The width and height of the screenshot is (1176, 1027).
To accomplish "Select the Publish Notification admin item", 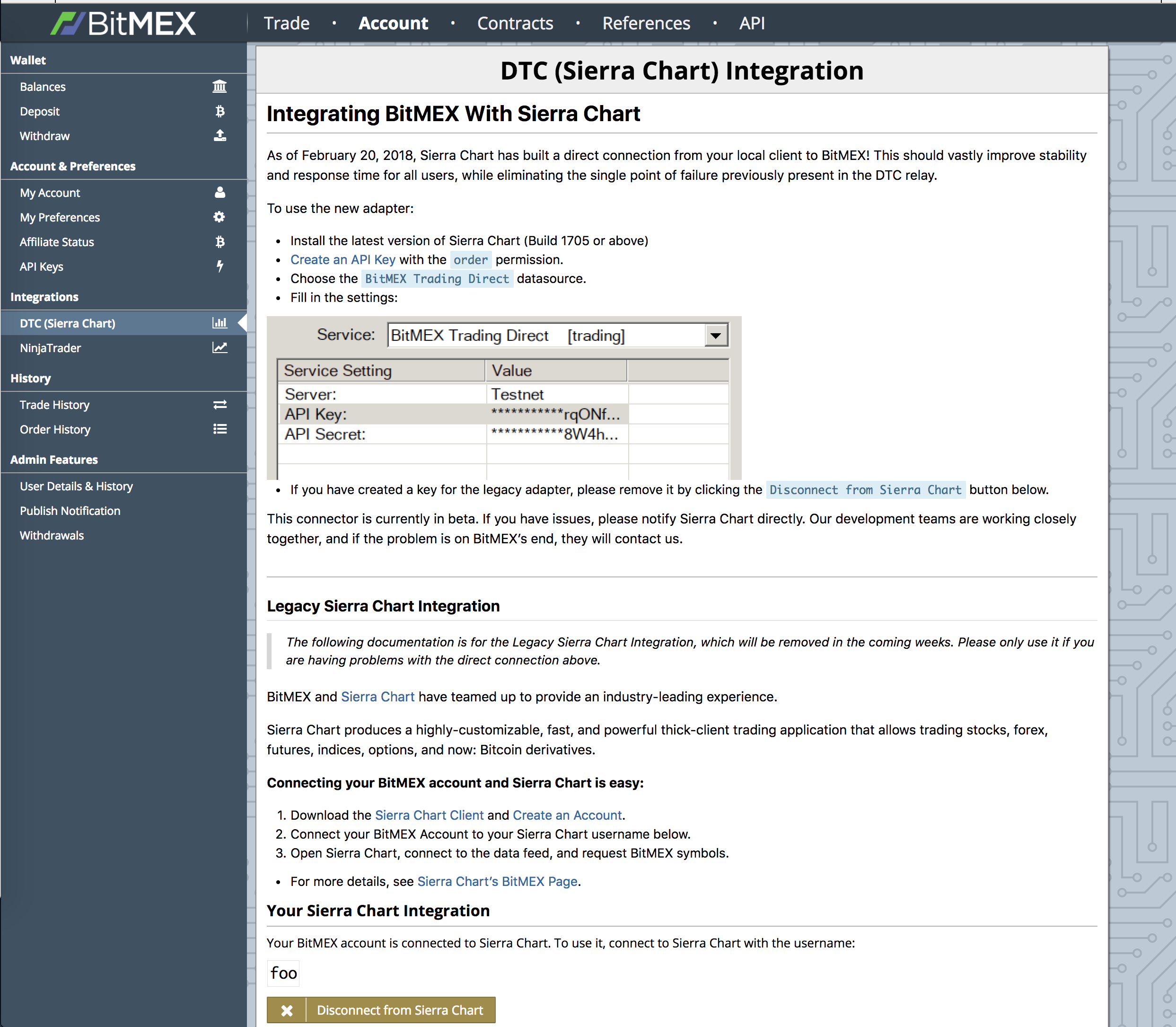I will pyautogui.click(x=70, y=511).
